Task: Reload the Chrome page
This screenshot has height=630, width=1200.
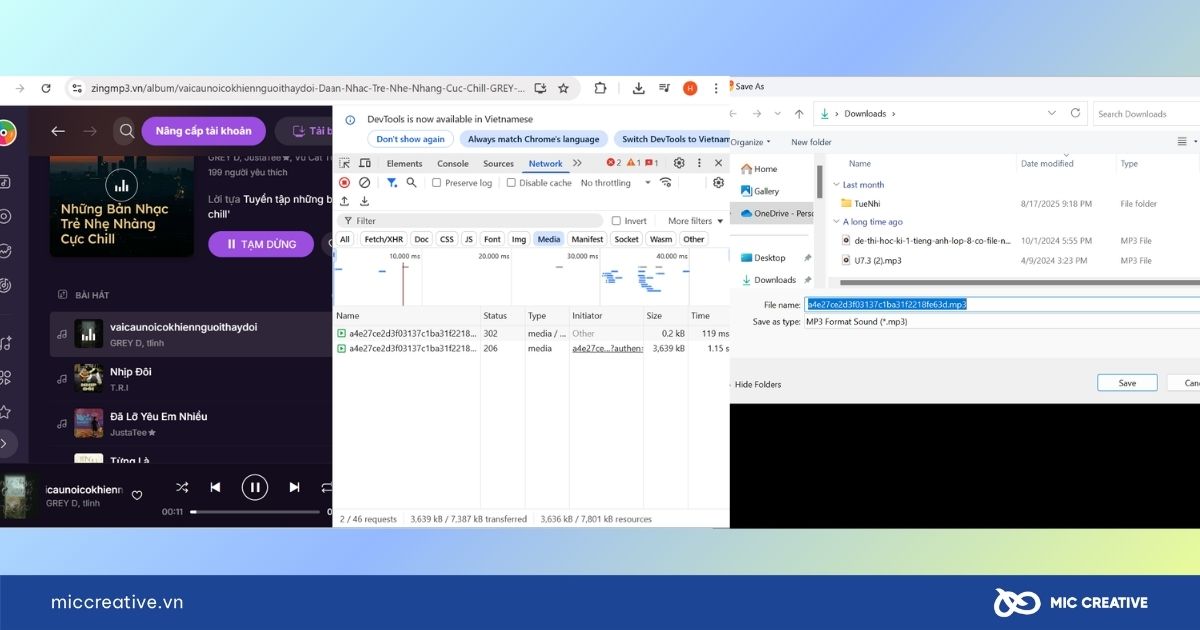Action: click(x=46, y=88)
